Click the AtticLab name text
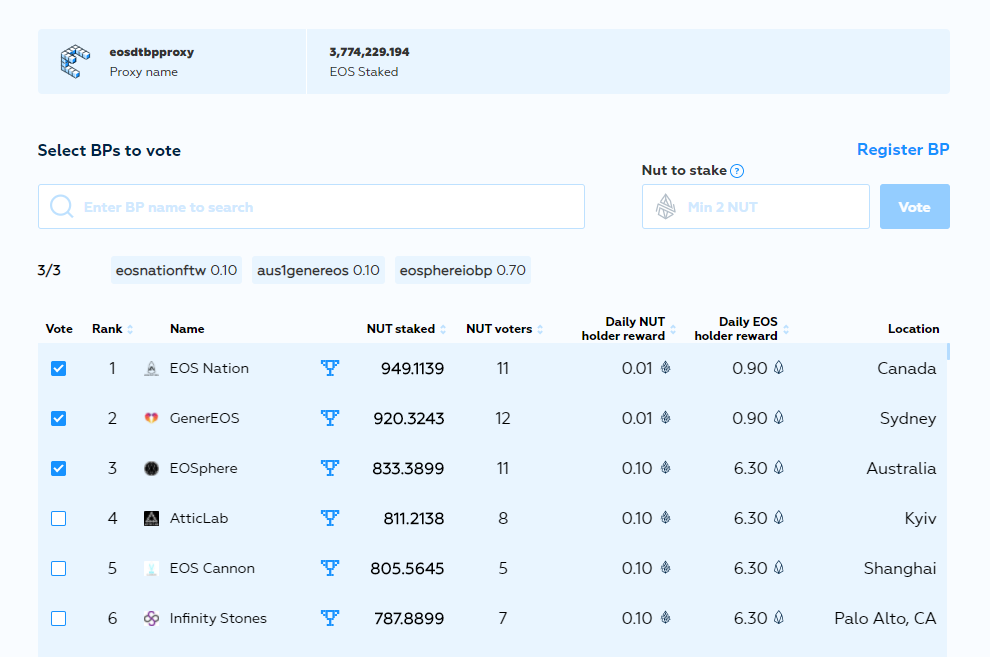Image resolution: width=990 pixels, height=657 pixels. click(199, 518)
